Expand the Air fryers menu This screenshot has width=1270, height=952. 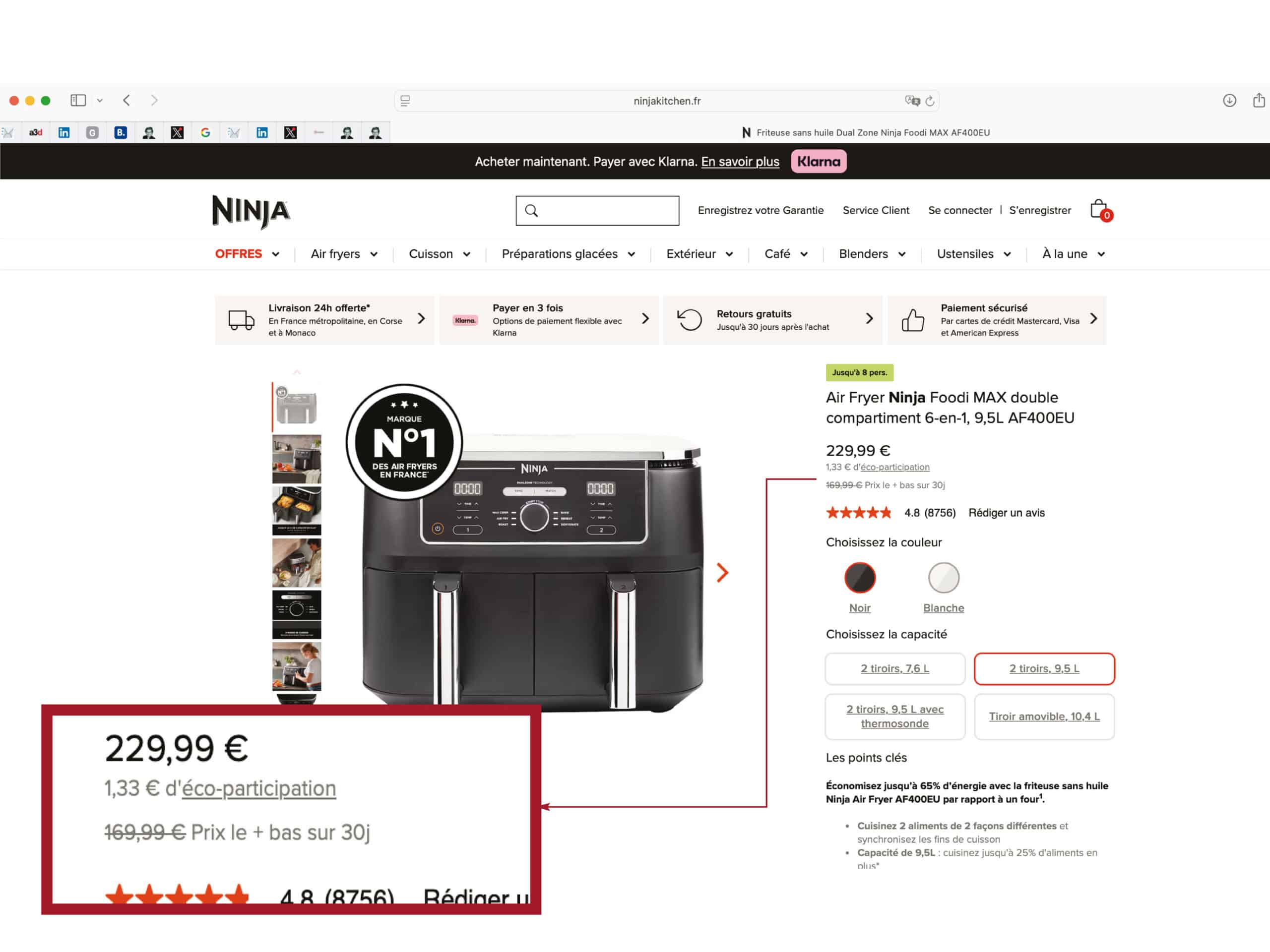click(x=344, y=254)
